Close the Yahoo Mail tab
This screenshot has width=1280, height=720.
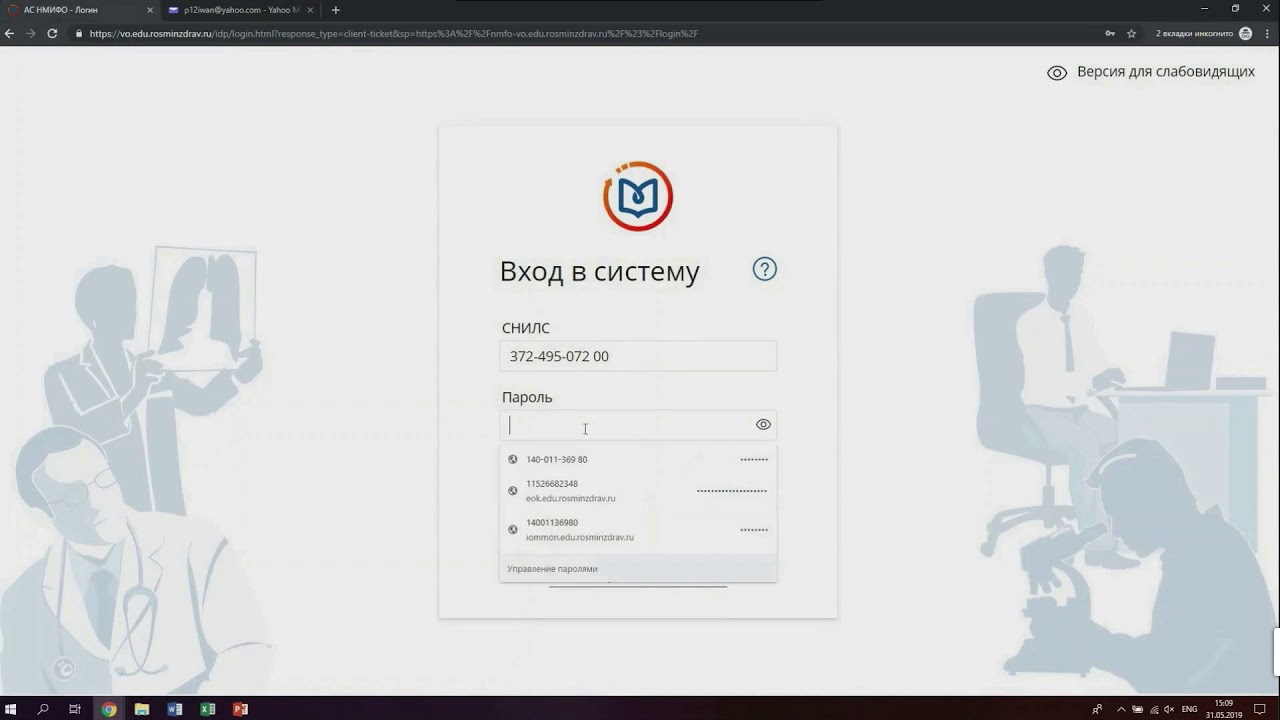pyautogui.click(x=310, y=10)
